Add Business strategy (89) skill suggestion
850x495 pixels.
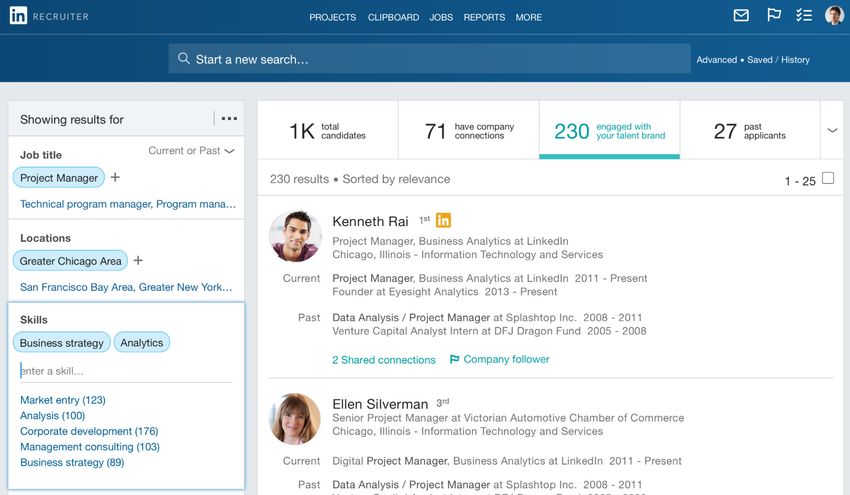(x=72, y=462)
